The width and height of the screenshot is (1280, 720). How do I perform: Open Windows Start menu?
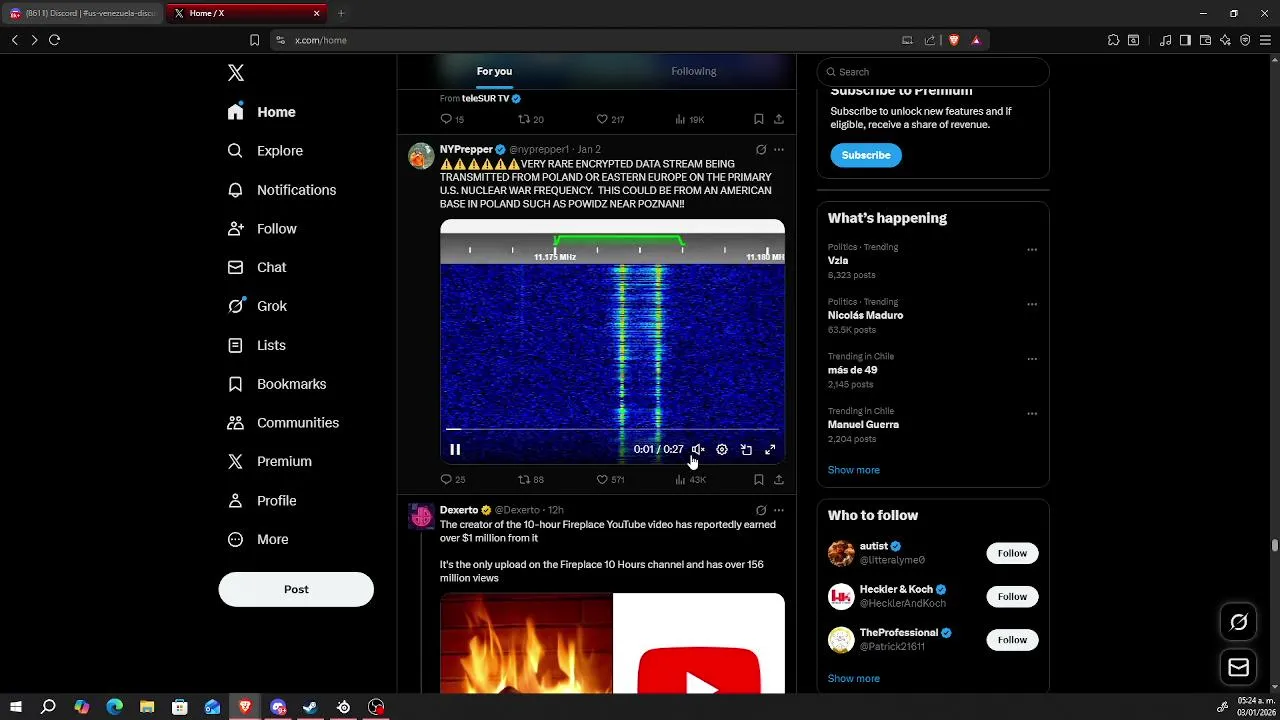[x=16, y=707]
